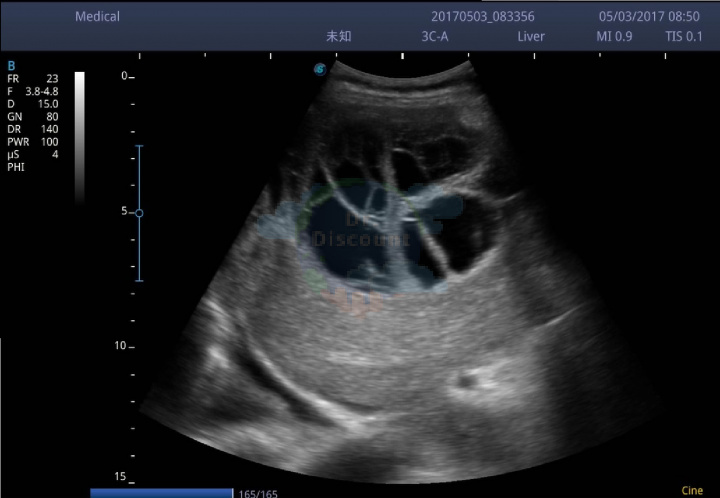Toggle the PHI harmonic imaging indicator
720x498 pixels.
[16, 167]
